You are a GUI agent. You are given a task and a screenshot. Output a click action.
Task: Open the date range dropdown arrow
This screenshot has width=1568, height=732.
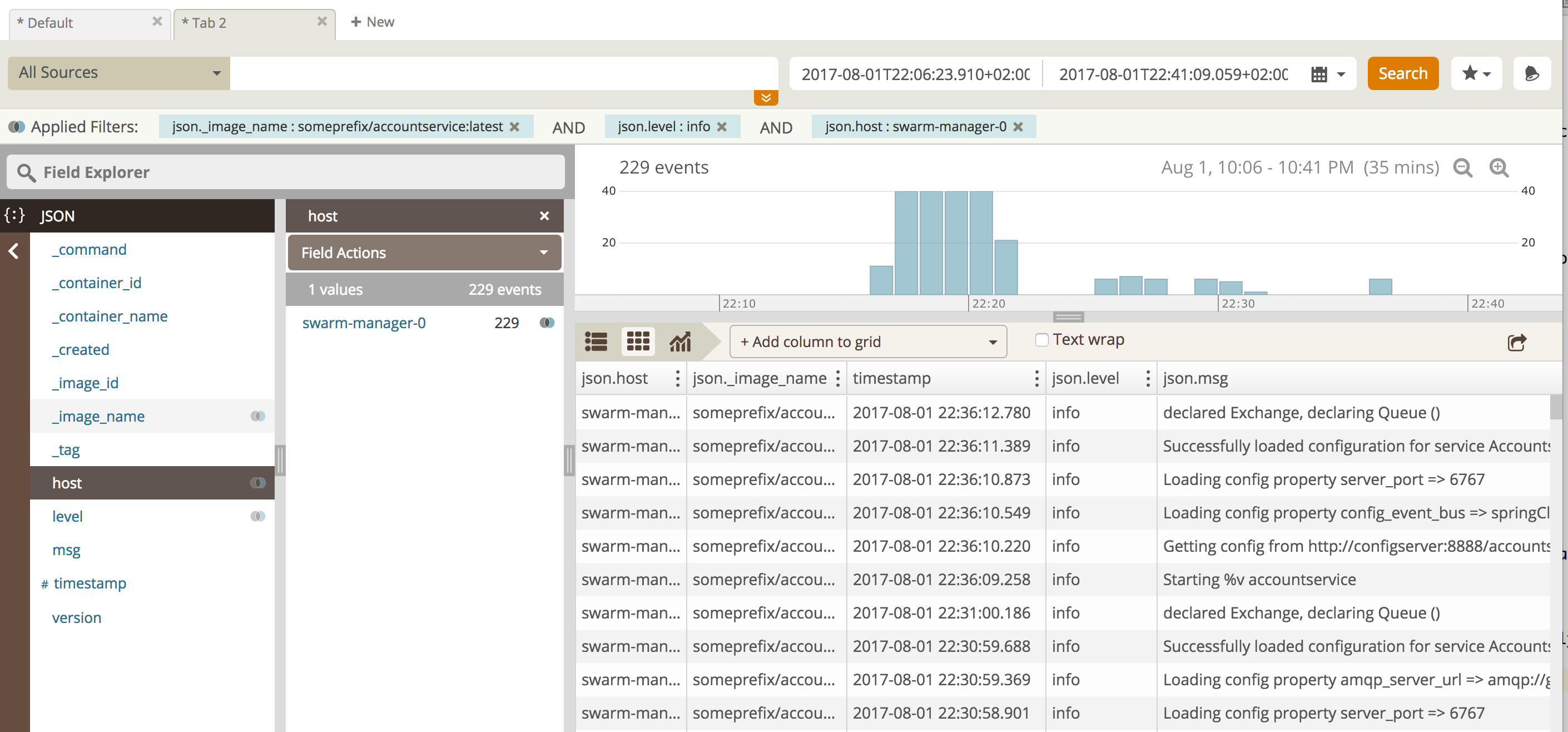pos(1341,75)
